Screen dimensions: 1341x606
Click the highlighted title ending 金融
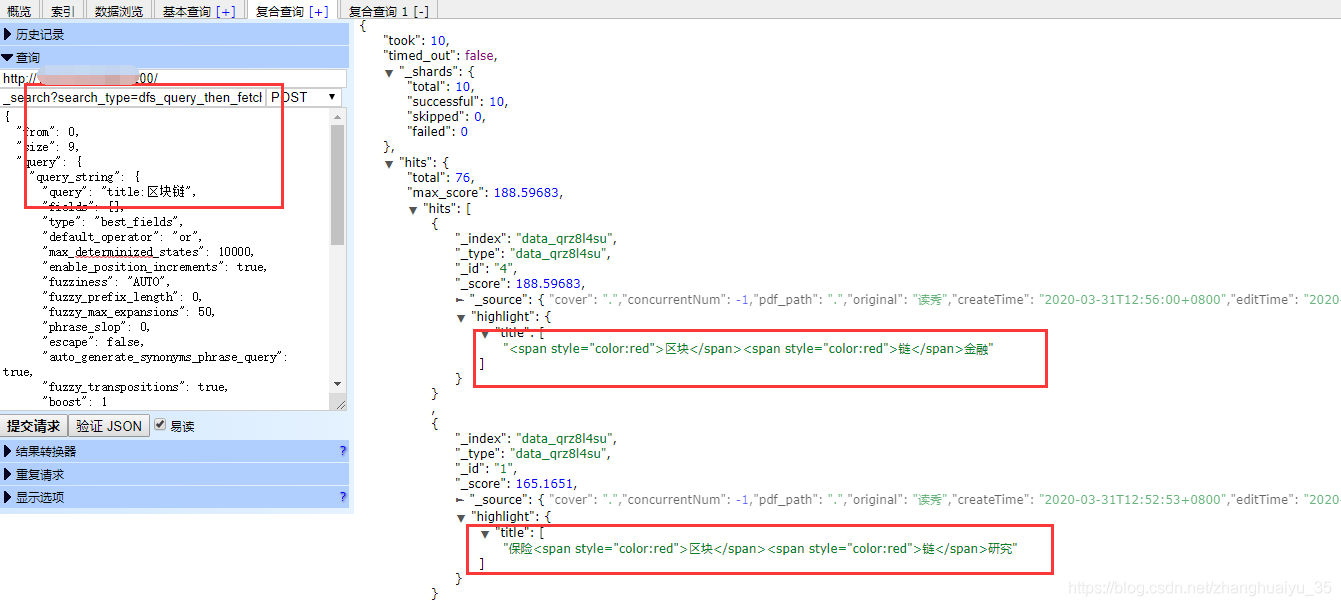tap(748, 349)
